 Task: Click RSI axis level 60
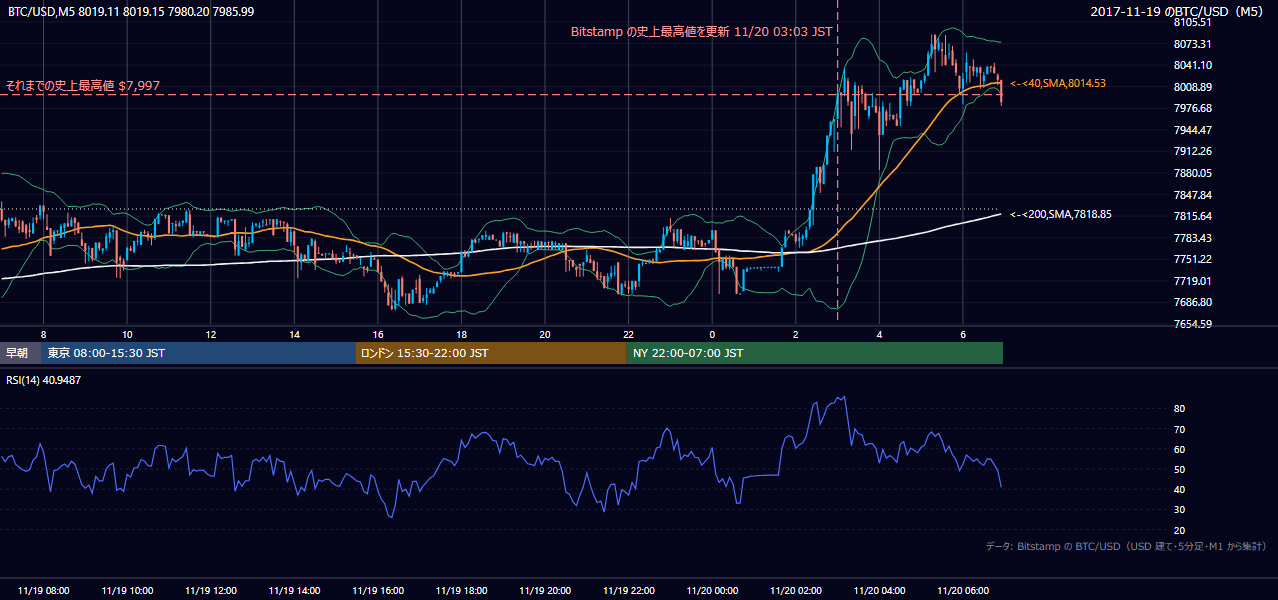[1179, 449]
